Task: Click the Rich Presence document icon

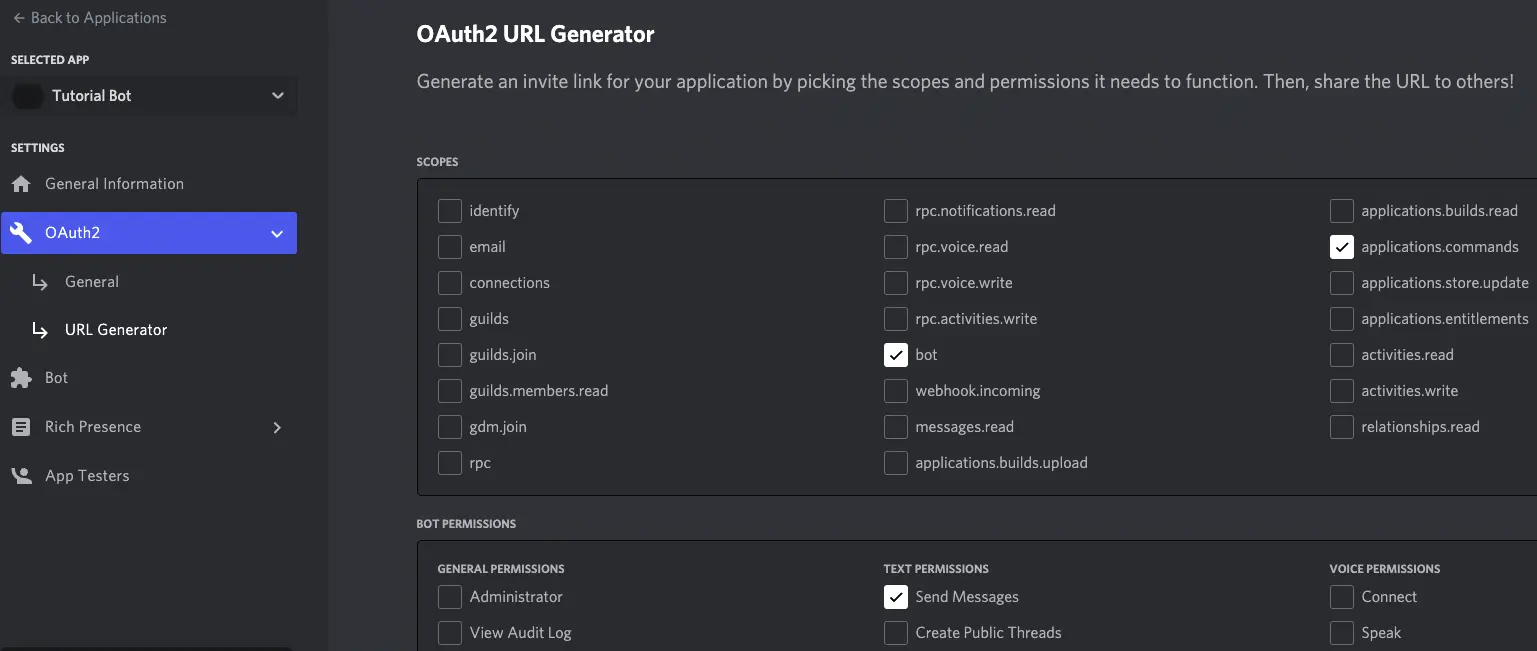Action: click(x=20, y=427)
